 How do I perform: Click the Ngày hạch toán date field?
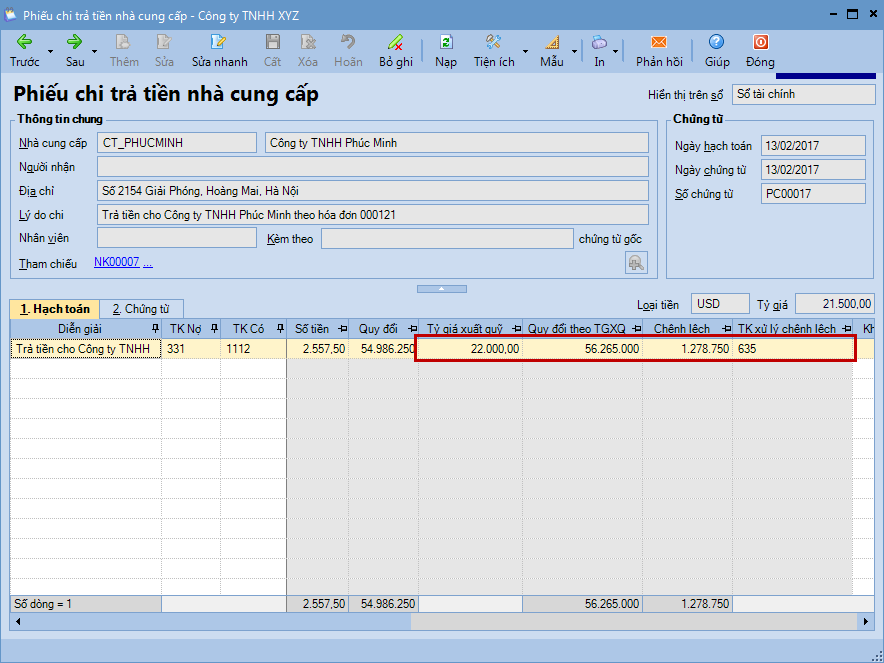pyautogui.click(x=813, y=145)
